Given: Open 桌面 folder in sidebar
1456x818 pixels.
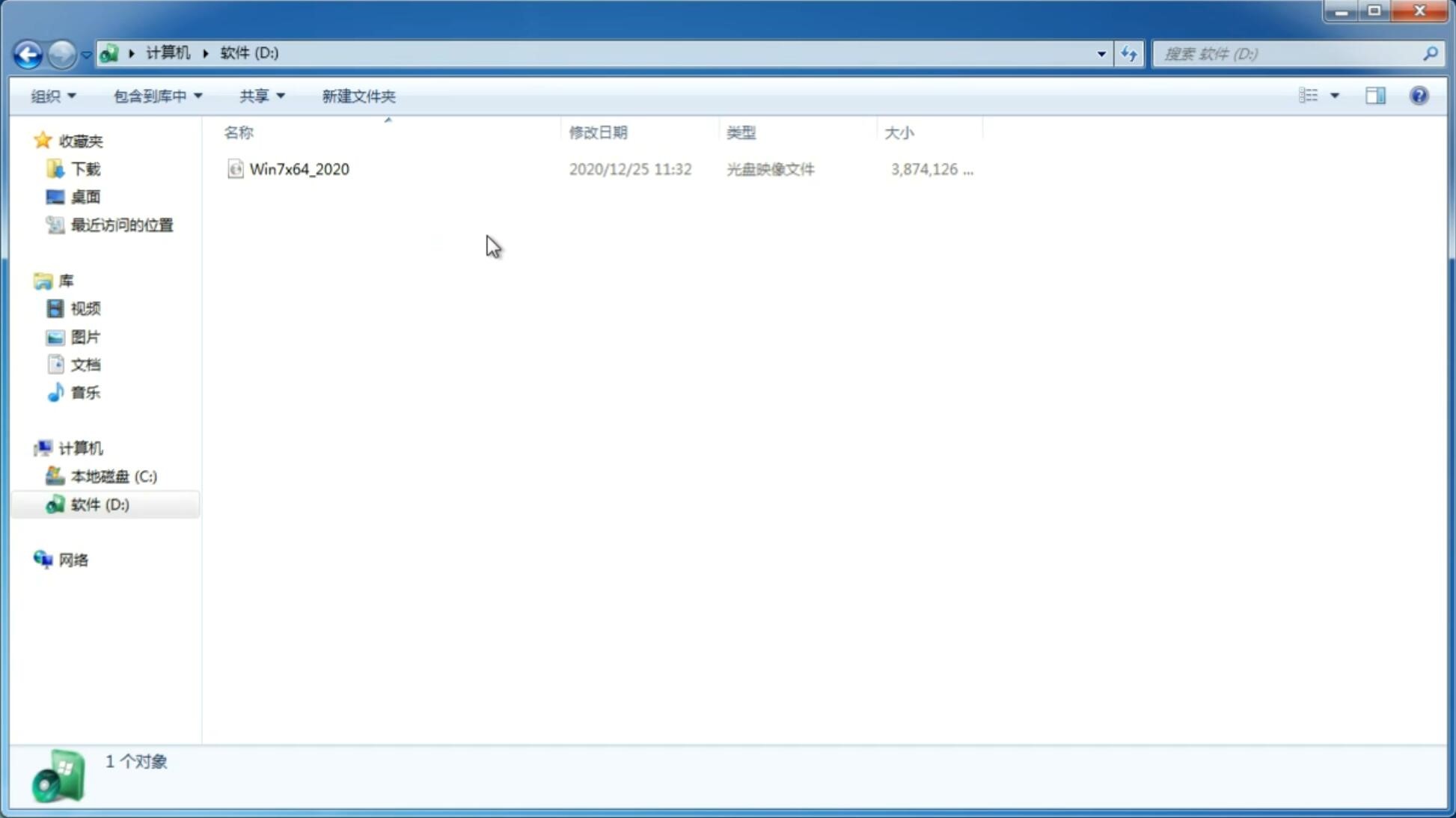Looking at the screenshot, I should tap(84, 196).
